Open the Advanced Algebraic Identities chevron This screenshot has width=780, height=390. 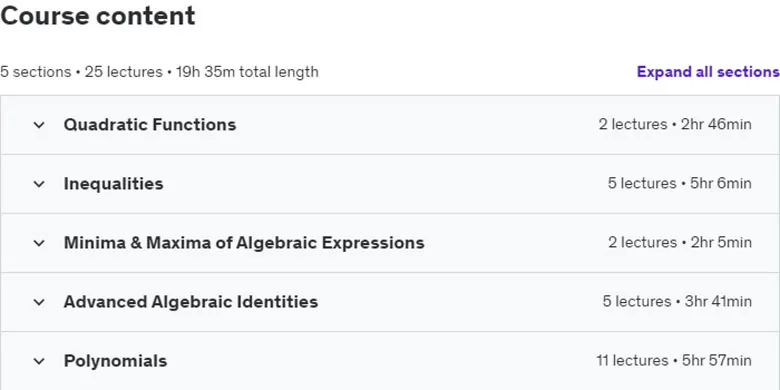39,302
